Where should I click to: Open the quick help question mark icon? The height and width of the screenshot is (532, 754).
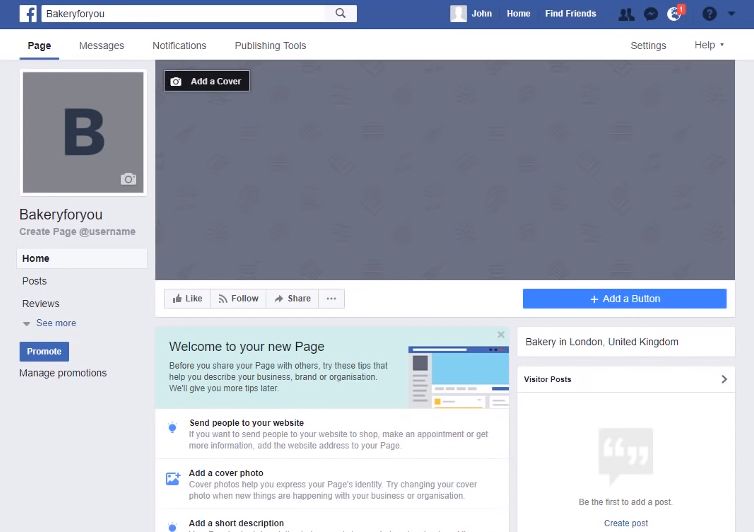coord(709,14)
